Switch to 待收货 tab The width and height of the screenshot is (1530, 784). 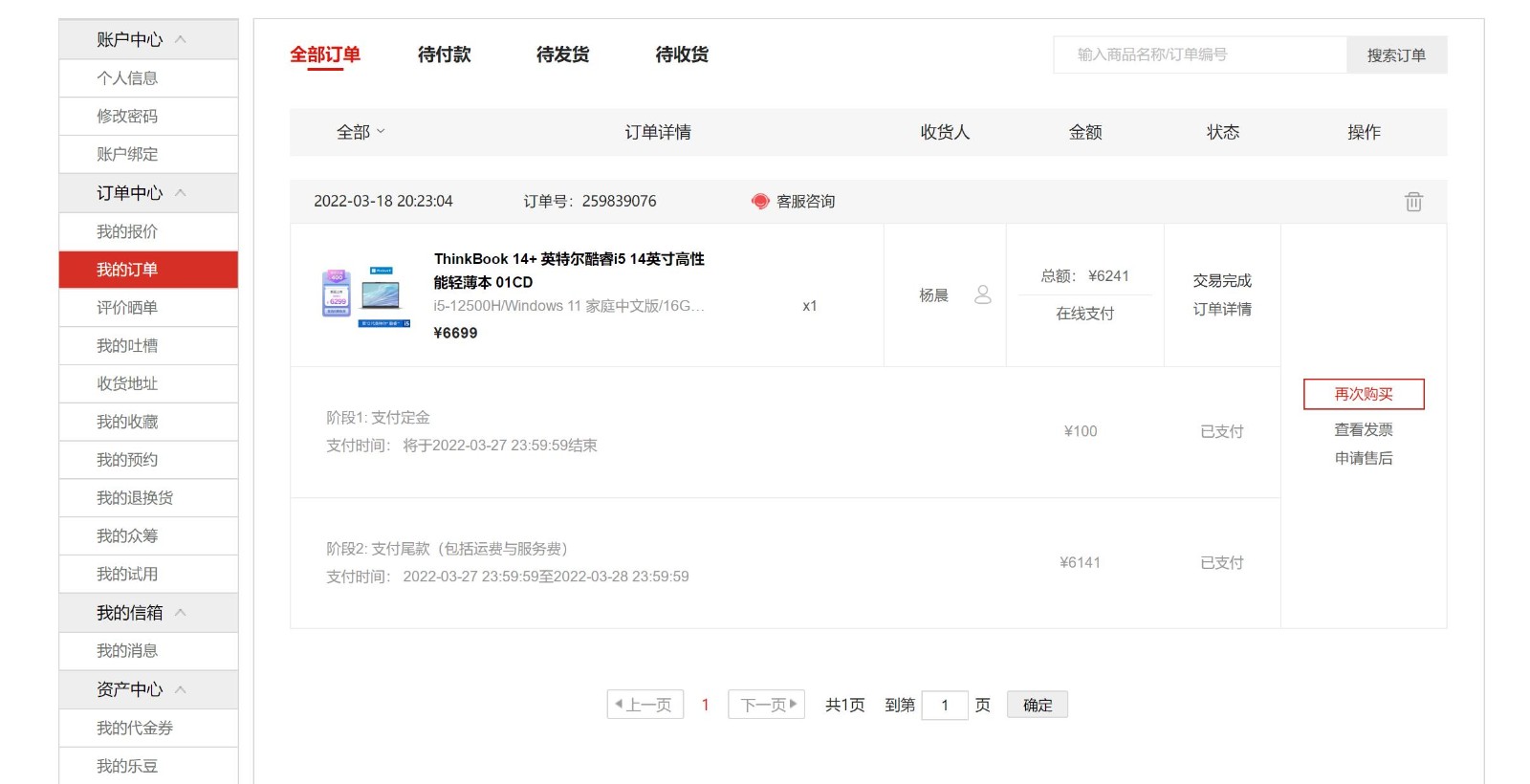click(682, 54)
